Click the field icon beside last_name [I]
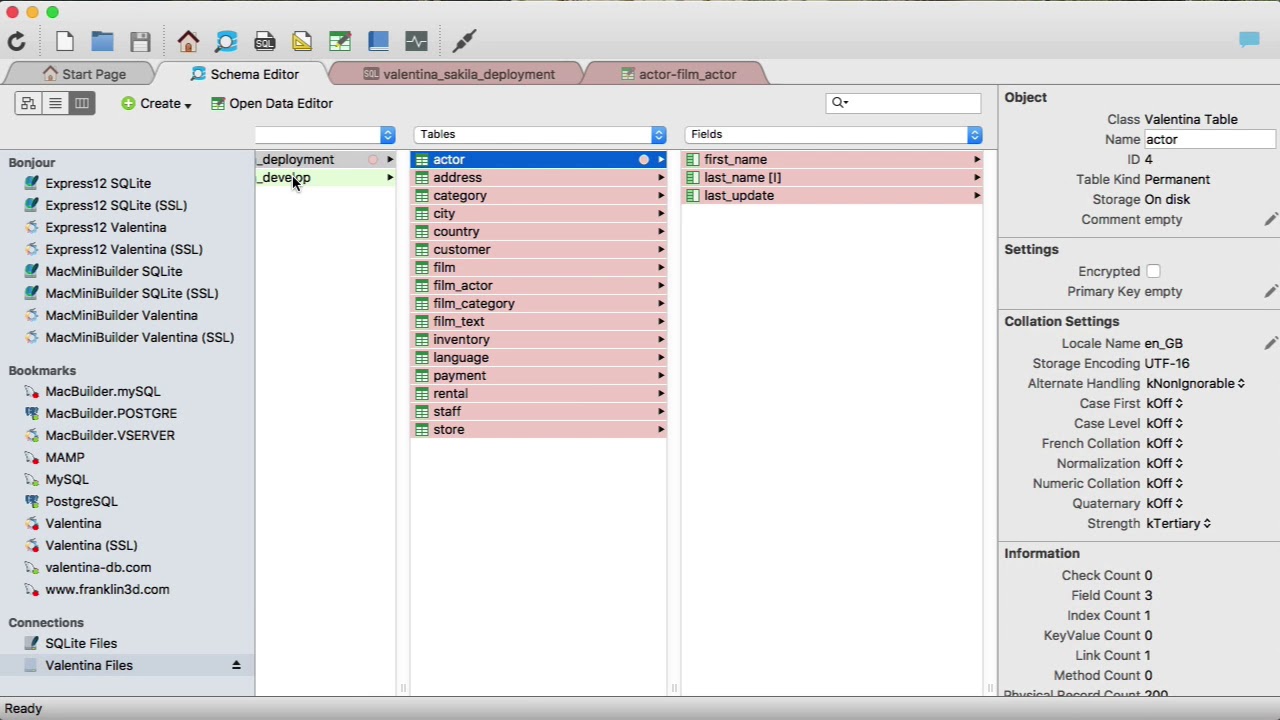The image size is (1280, 720). tap(693, 177)
